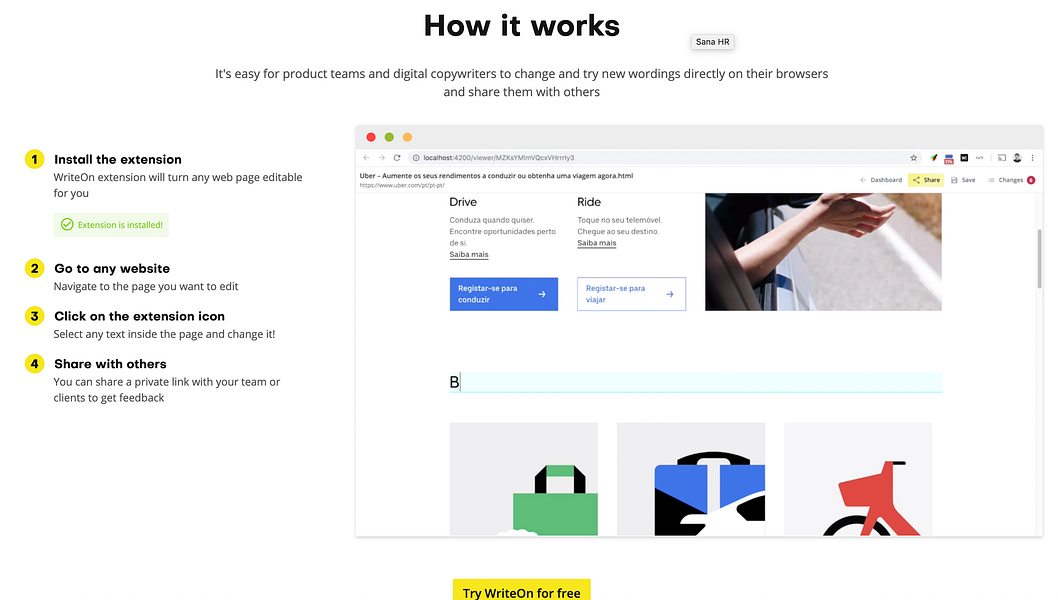Click the green-red pen extension icon

pos(934,158)
